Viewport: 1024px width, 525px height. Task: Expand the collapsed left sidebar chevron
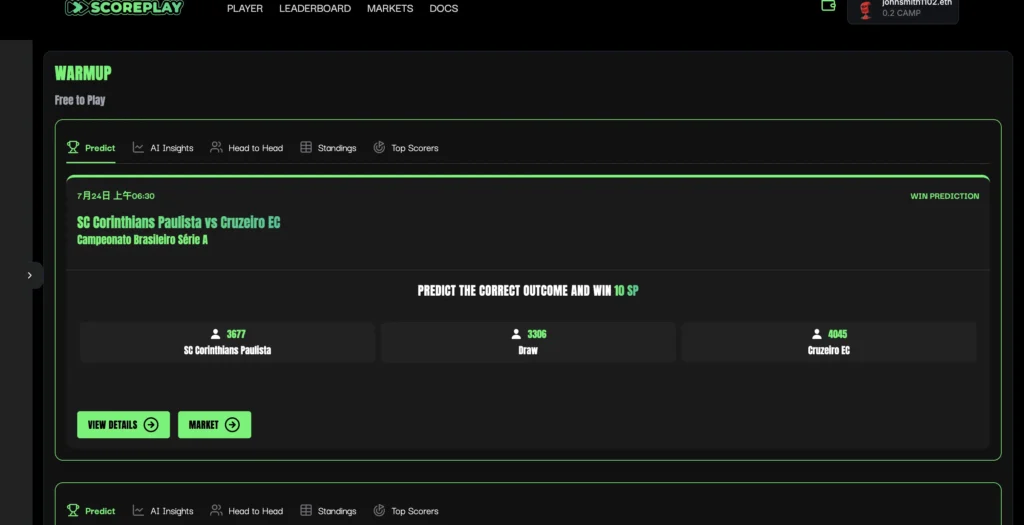pos(29,275)
